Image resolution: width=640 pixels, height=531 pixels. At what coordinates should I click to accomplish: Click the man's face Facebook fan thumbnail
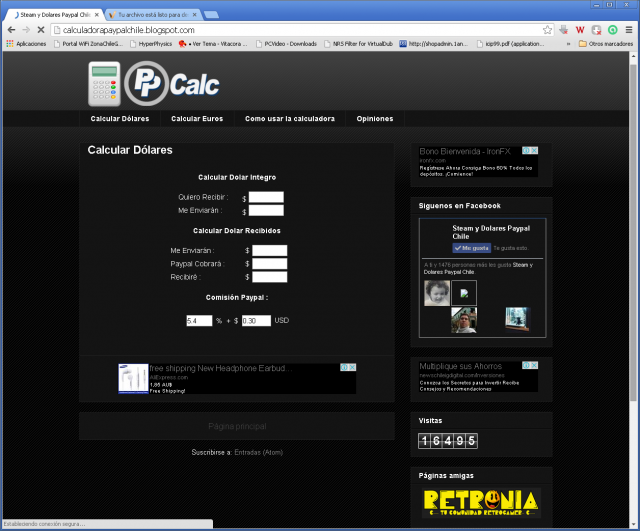pos(464,320)
